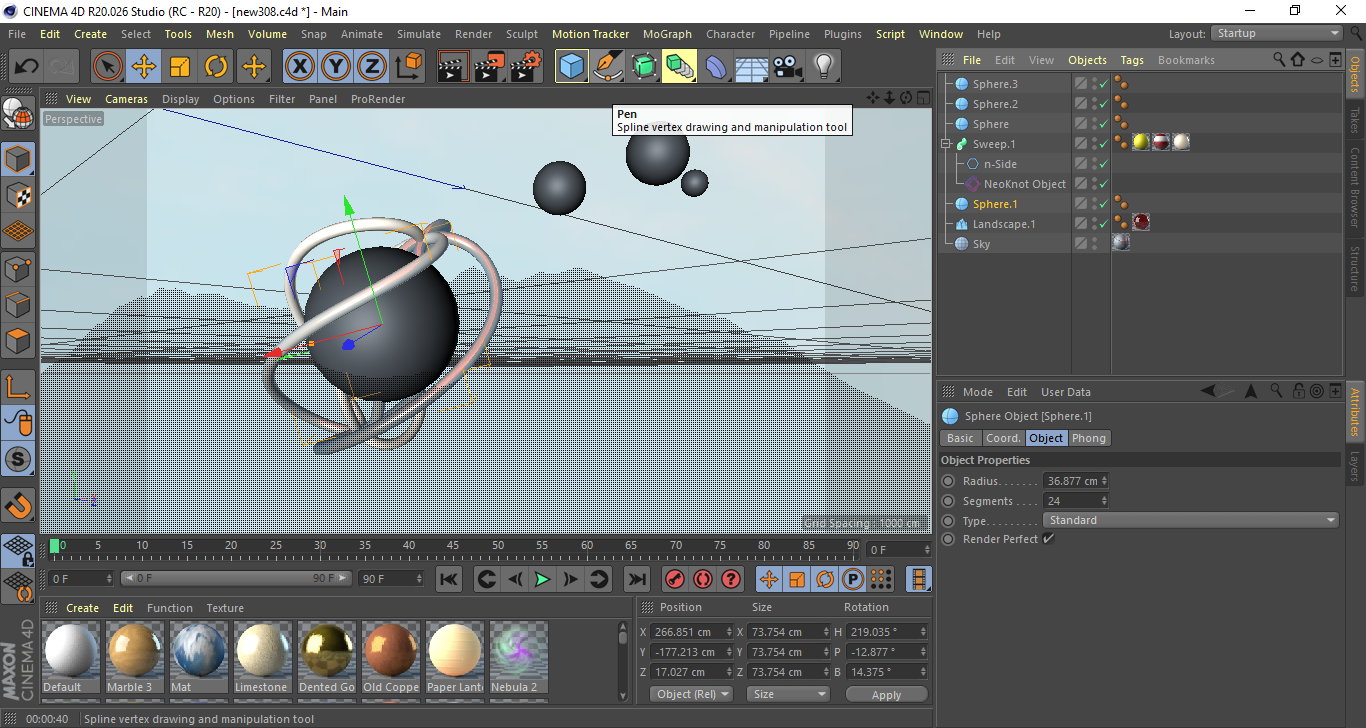Screen dimensions: 1366x728
Task: Click Record Active Objects button
Action: 674,579
